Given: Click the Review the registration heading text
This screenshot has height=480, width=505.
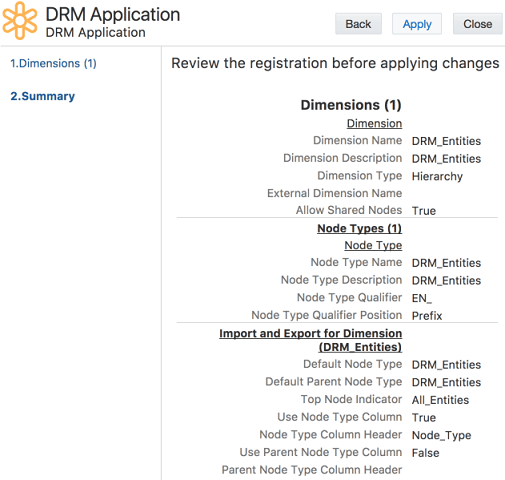Looking at the screenshot, I should (x=335, y=63).
